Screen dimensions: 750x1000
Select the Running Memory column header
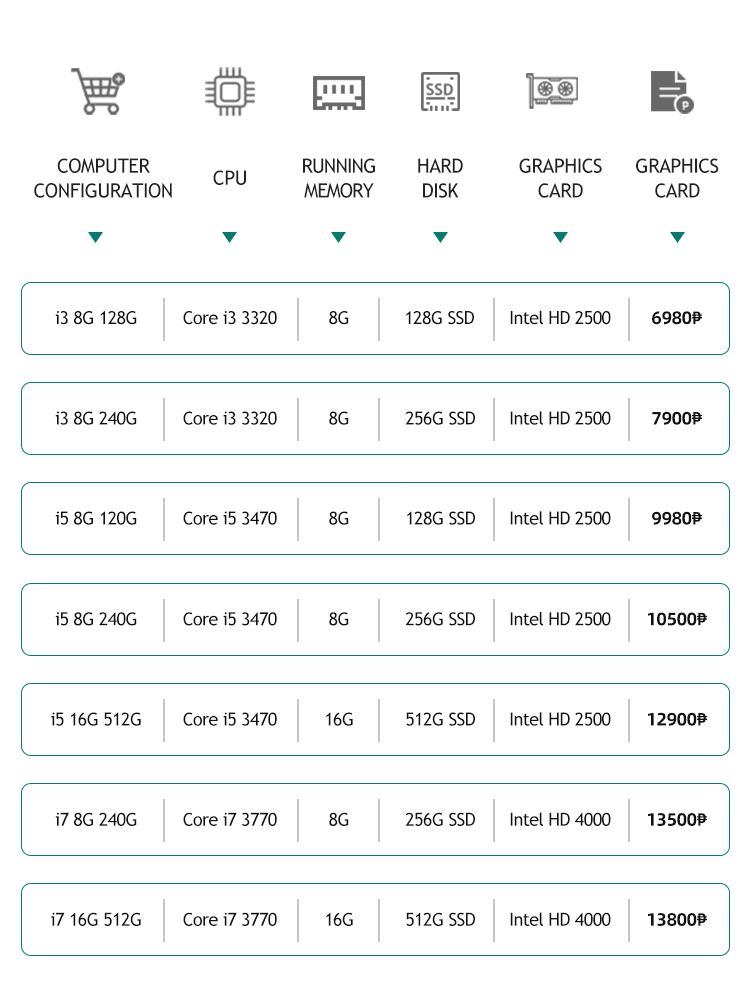pos(338,178)
